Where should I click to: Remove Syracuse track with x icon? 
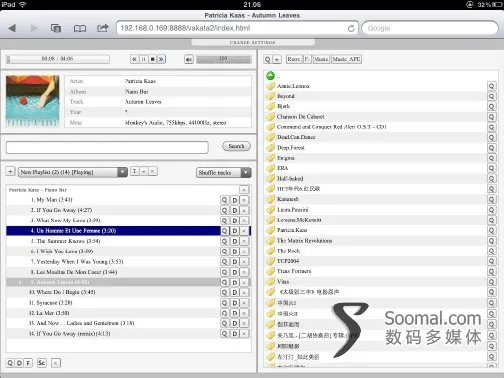click(x=244, y=303)
